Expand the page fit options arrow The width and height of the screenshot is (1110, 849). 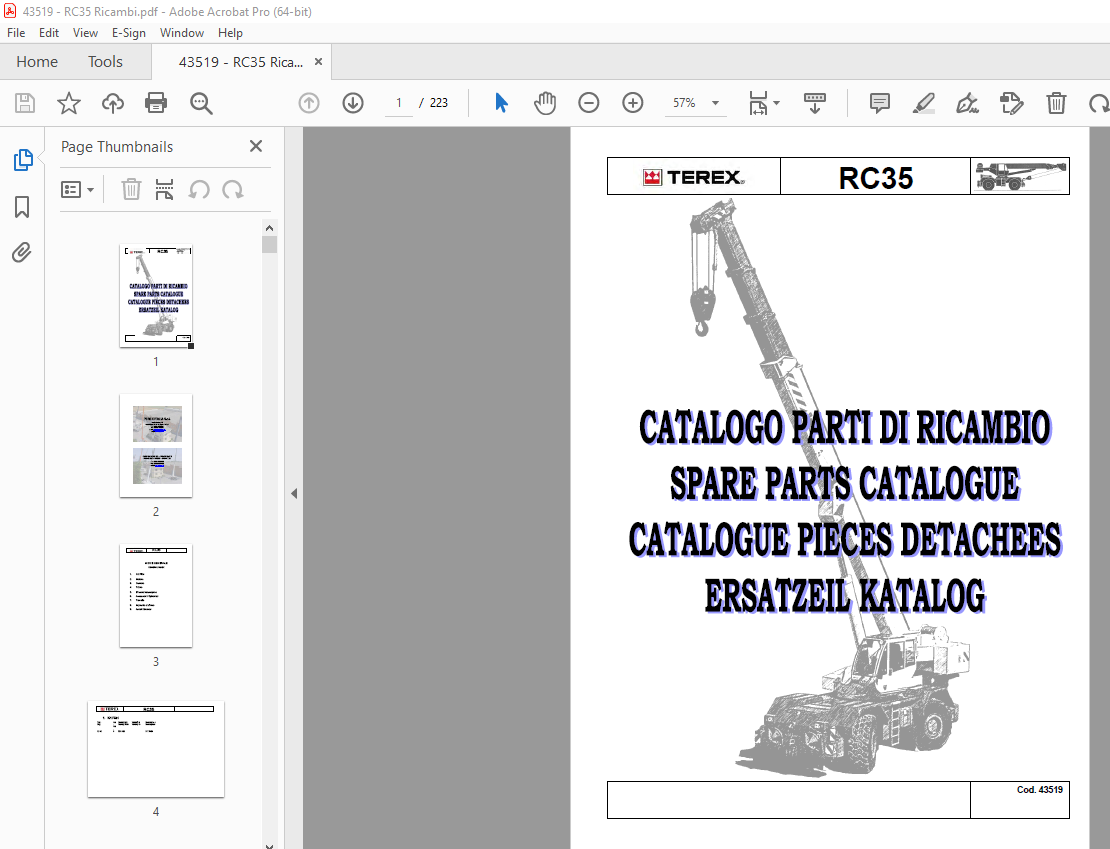[x=777, y=103]
